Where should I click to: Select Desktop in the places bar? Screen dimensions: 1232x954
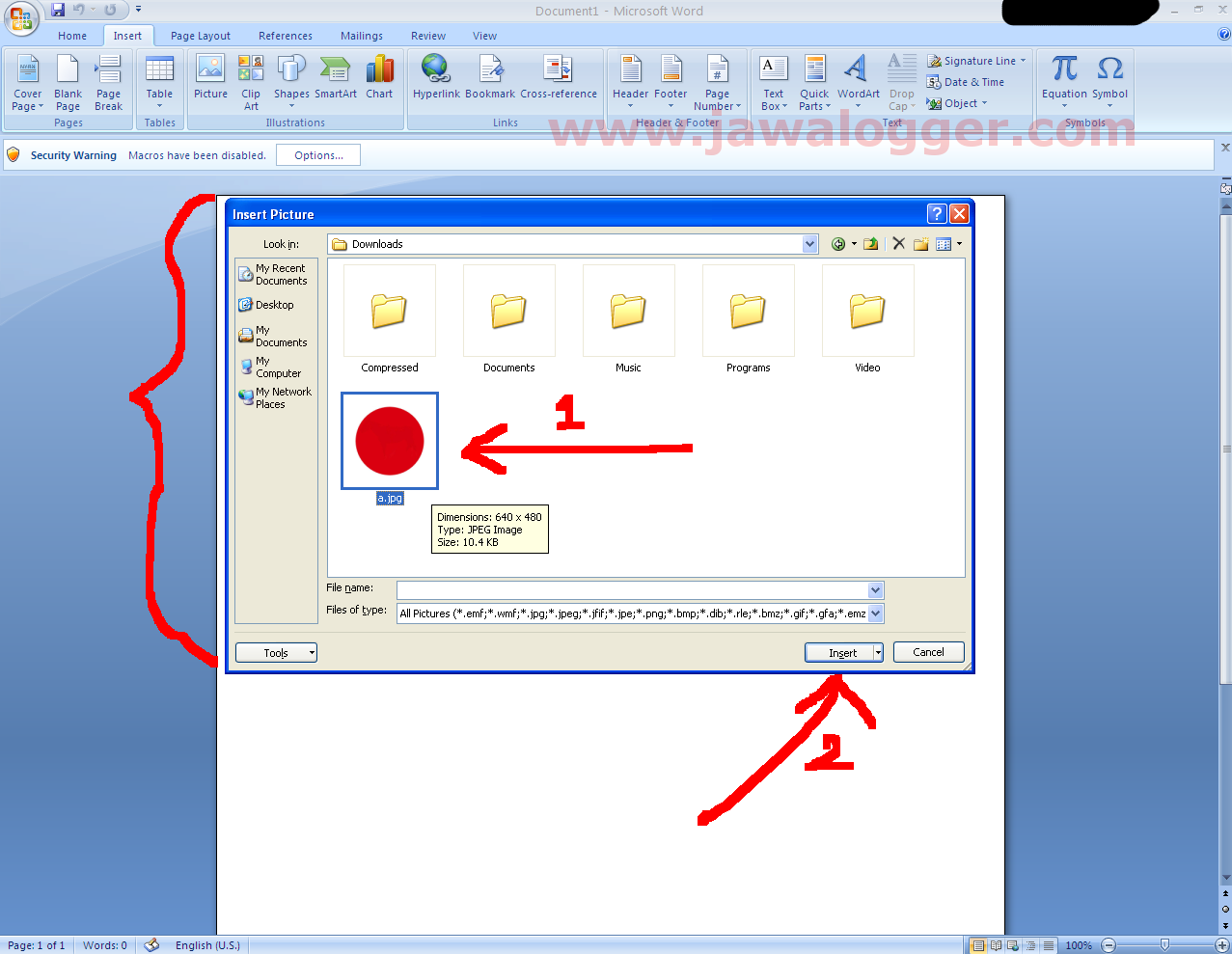[x=266, y=305]
